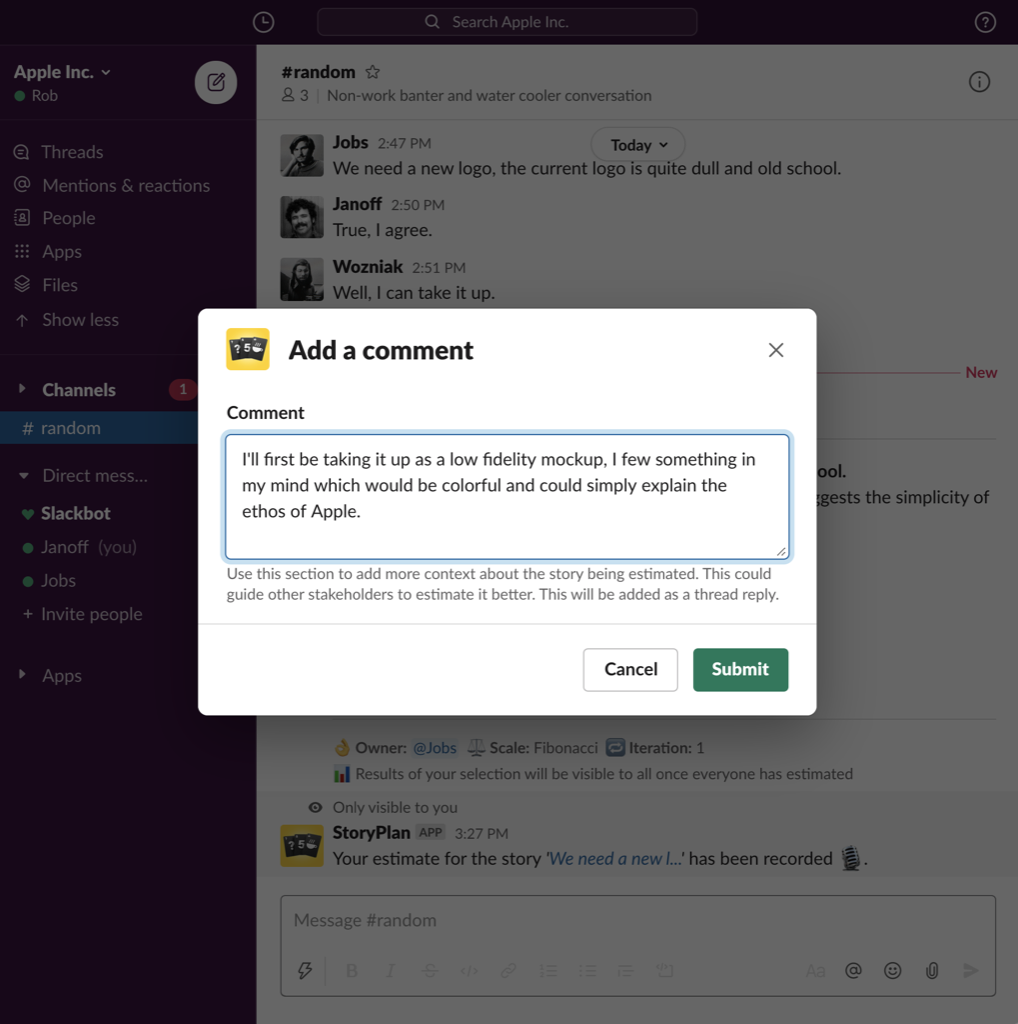Toggle bold formatting in the composer

tap(351, 970)
